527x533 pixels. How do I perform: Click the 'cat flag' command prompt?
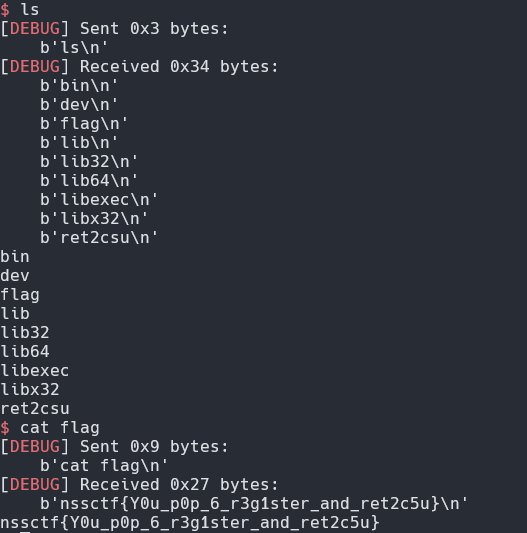click(60, 428)
